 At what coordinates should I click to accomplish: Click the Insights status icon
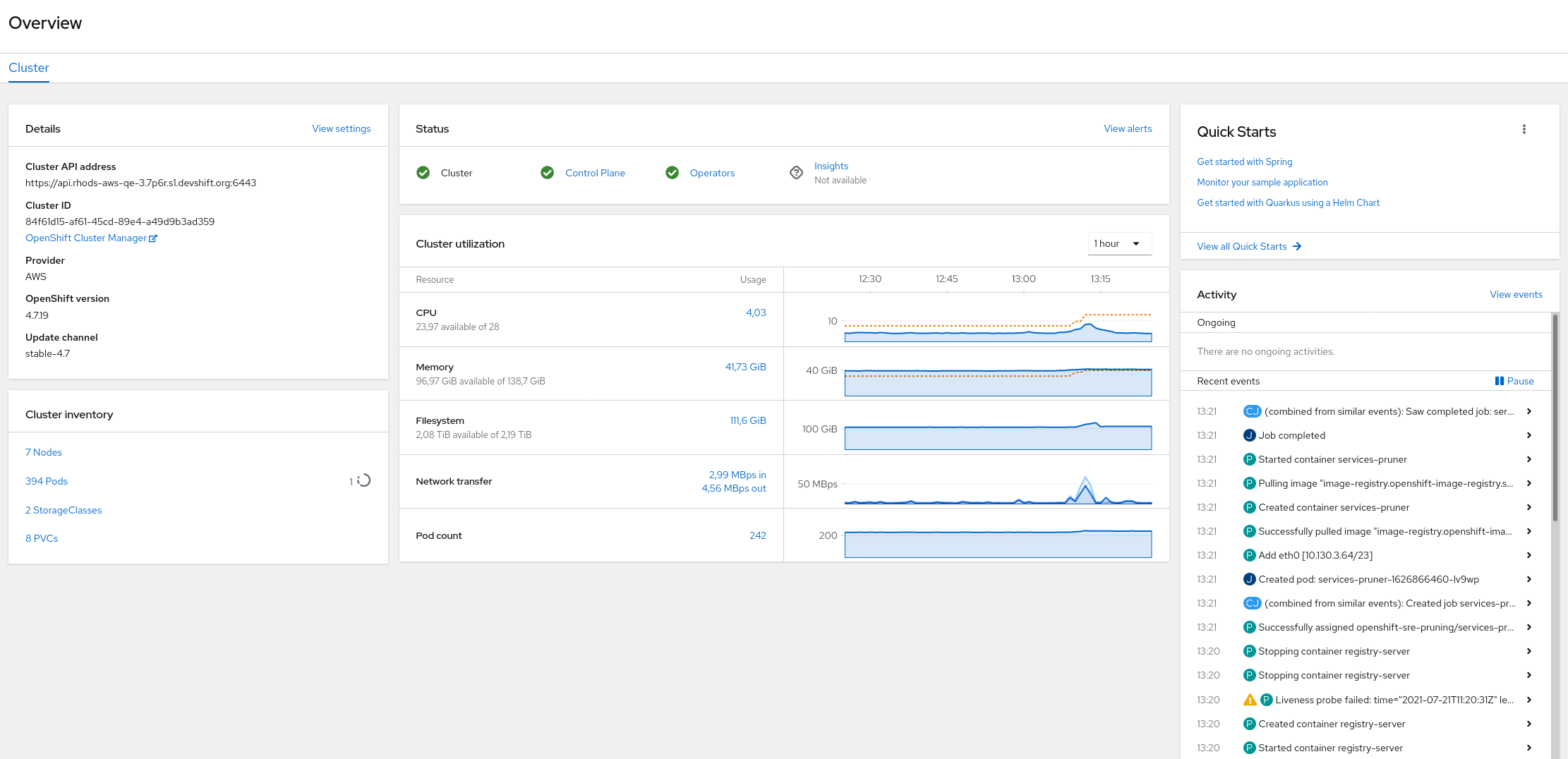(796, 173)
